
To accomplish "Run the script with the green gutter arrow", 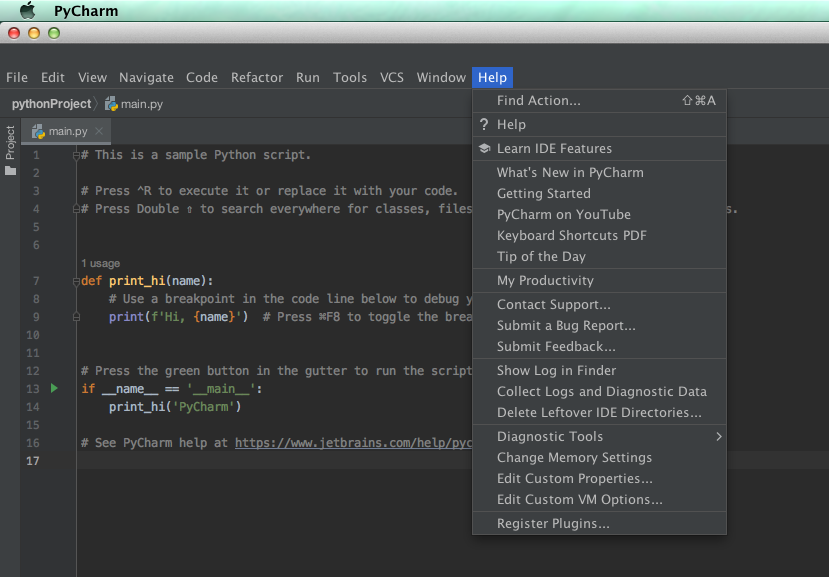I will pyautogui.click(x=54, y=388).
